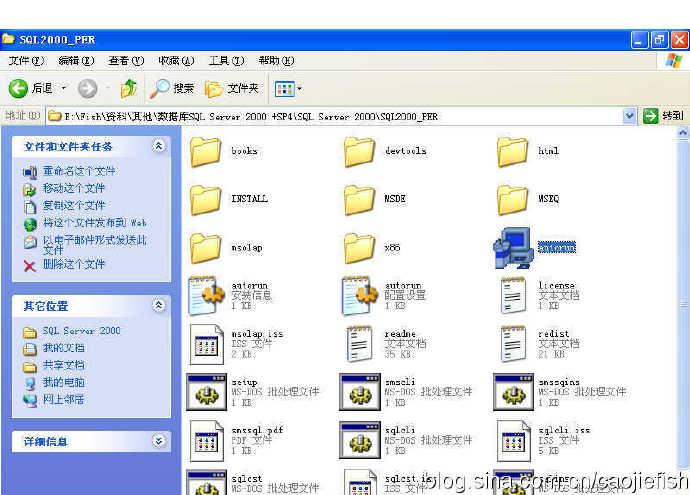
Task: Click 将这个文件发布到 Web link
Action: [x=95, y=223]
